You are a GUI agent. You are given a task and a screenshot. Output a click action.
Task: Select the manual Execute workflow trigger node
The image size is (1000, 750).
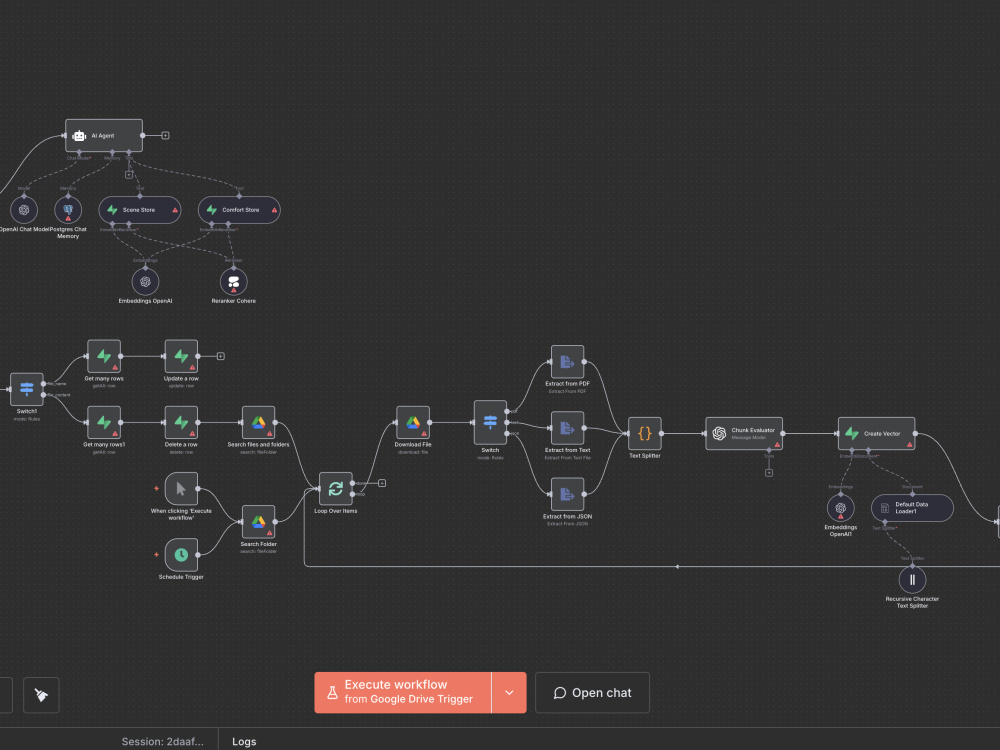coord(181,489)
